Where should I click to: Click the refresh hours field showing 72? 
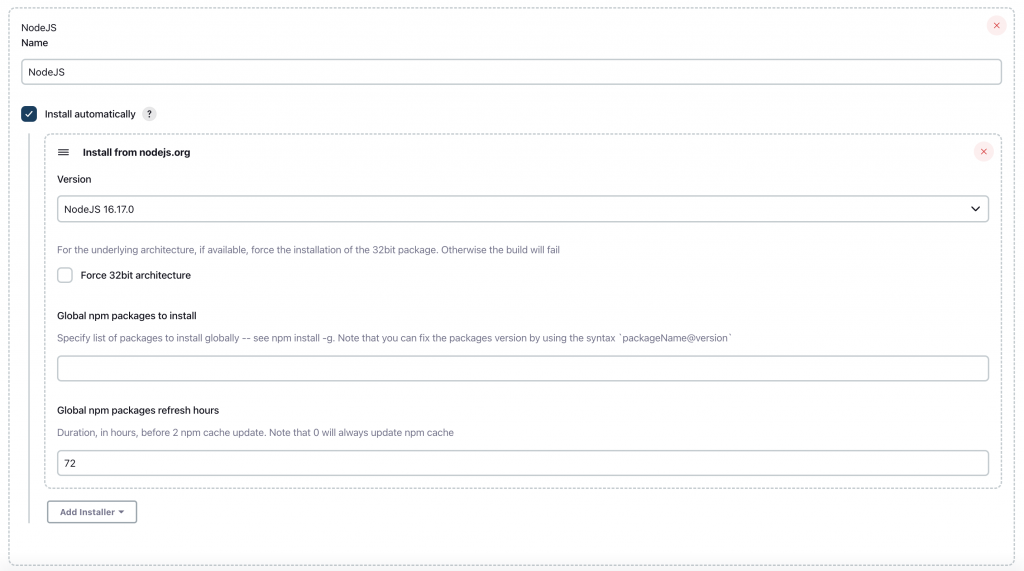(522, 463)
